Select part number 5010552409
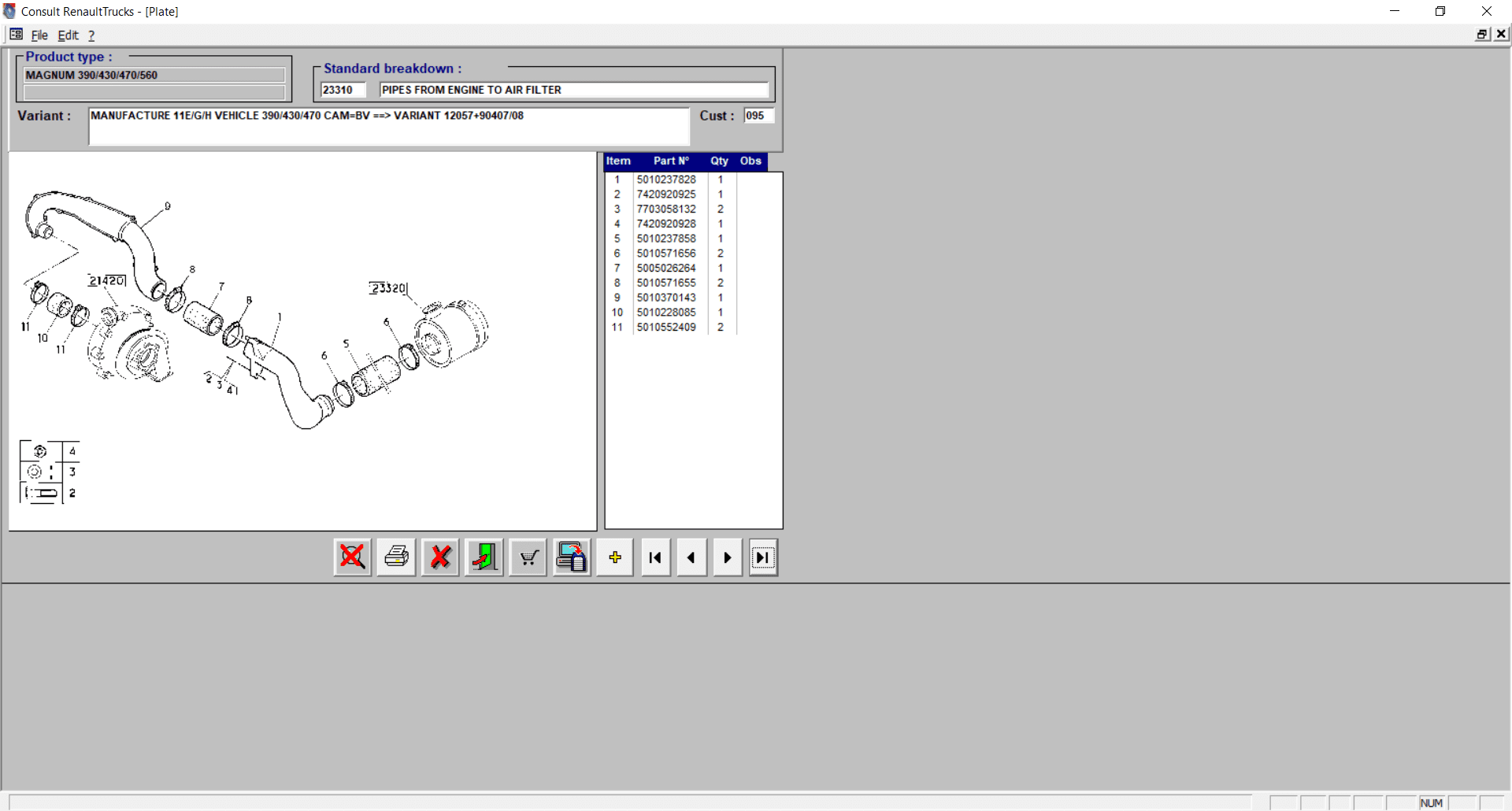Screen dimensions: 1512x811 (666, 328)
